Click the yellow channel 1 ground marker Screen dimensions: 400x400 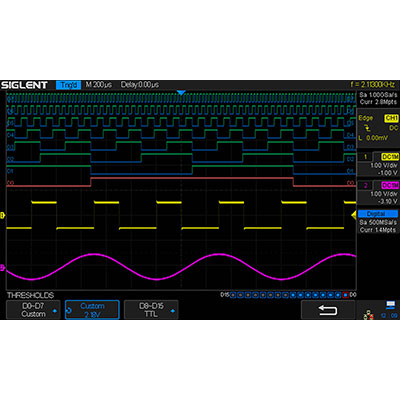[3, 215]
